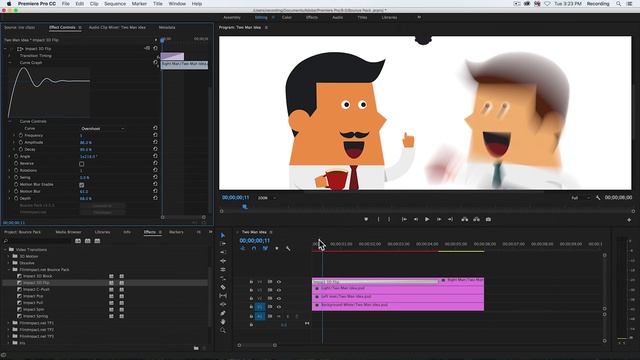Image resolution: width=640 pixels, height=360 pixels.
Task: Toggle Snap magnet in timeline
Action: pyautogui.click(x=254, y=248)
